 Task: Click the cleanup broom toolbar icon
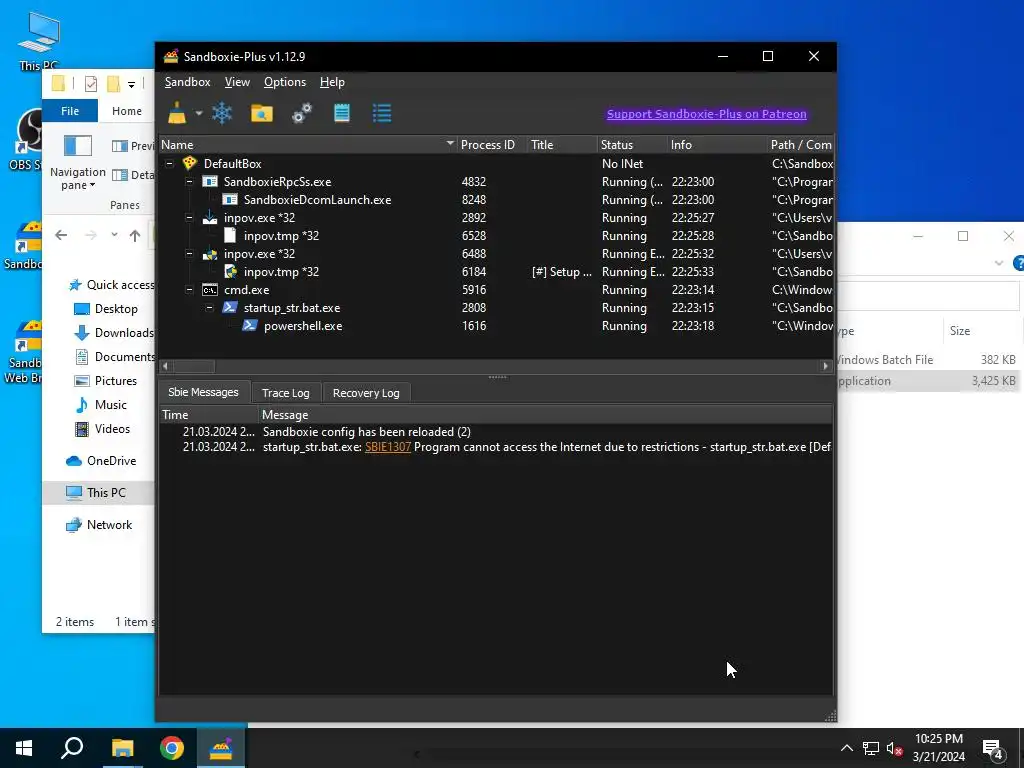click(x=177, y=113)
